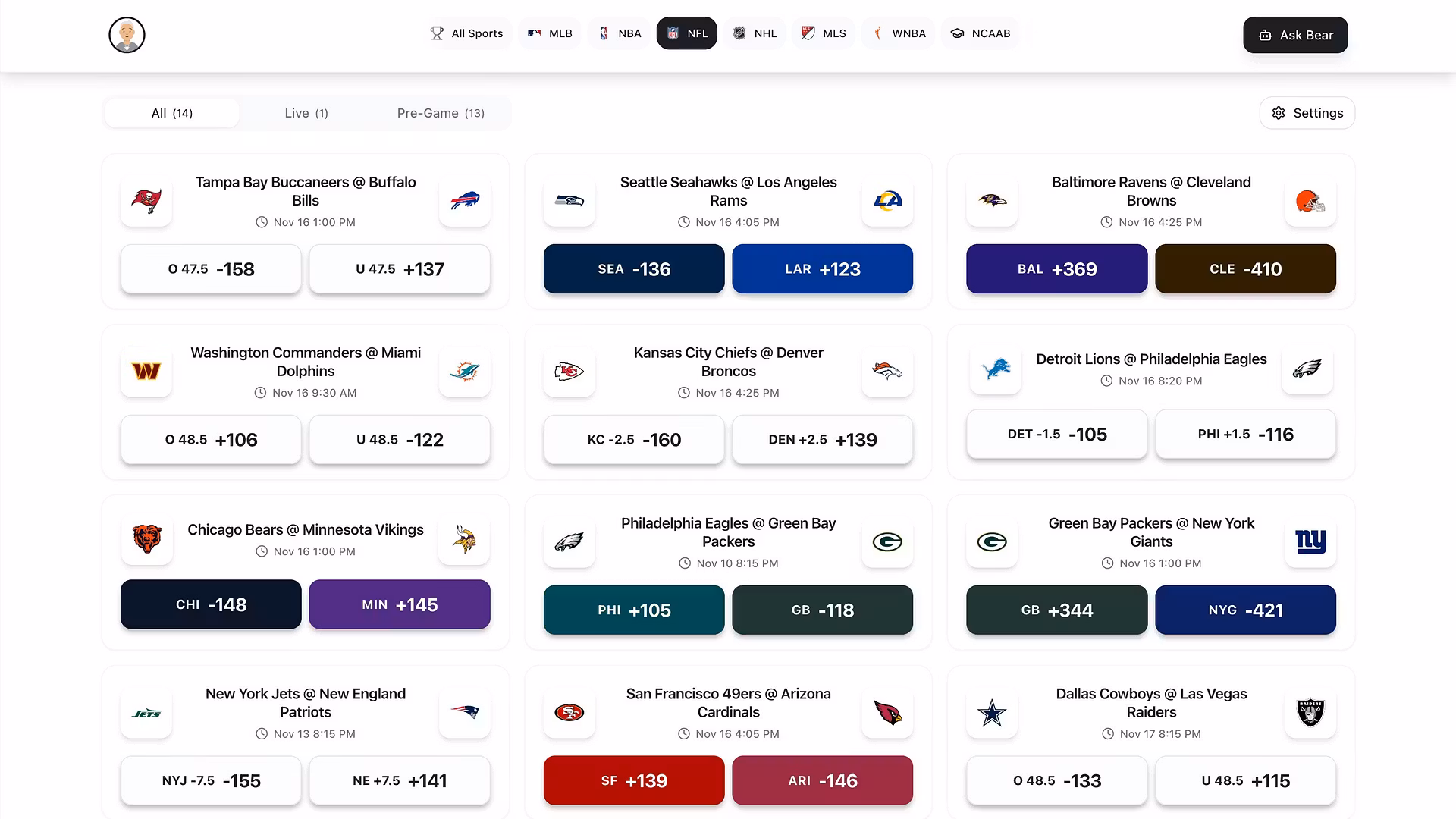The width and height of the screenshot is (1456, 819).
Task: Open the user profile avatar
Action: 127,35
